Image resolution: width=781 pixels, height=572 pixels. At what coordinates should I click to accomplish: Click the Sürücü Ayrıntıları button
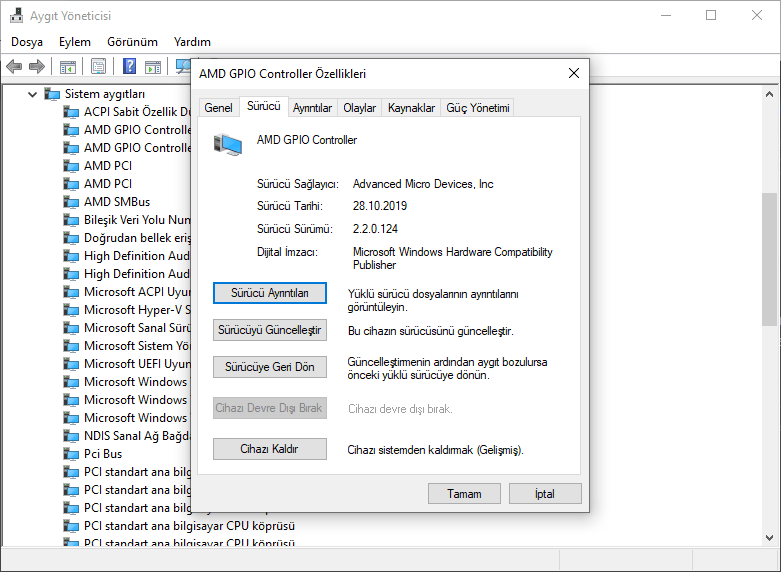click(x=270, y=293)
